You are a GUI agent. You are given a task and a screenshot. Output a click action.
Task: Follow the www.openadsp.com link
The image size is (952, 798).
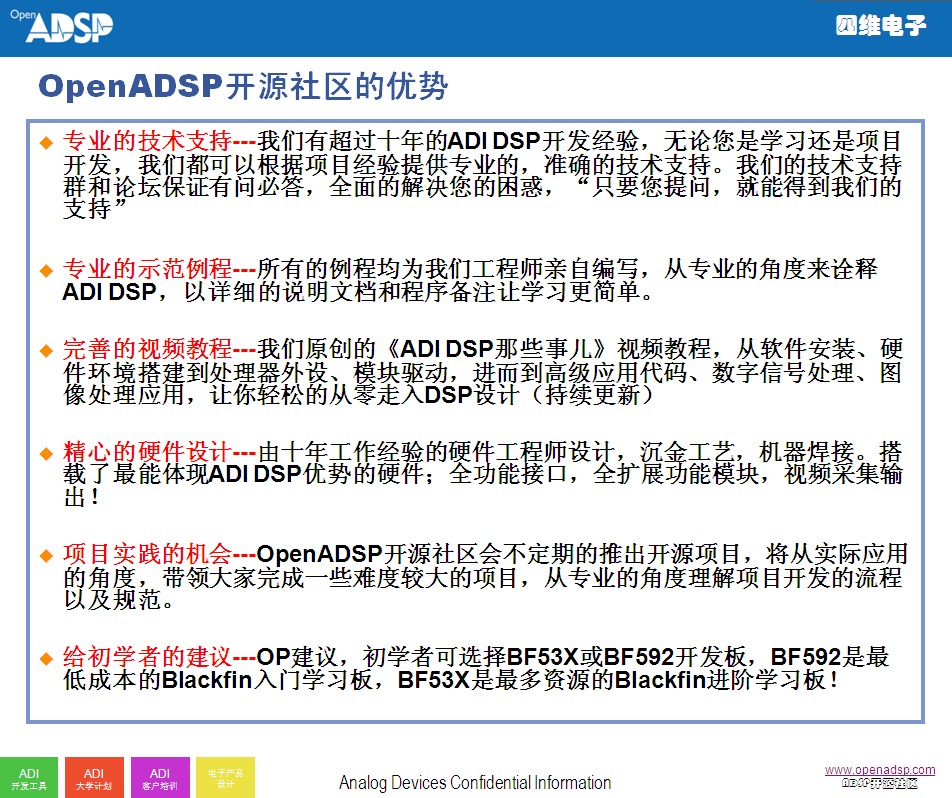[x=880, y=769]
